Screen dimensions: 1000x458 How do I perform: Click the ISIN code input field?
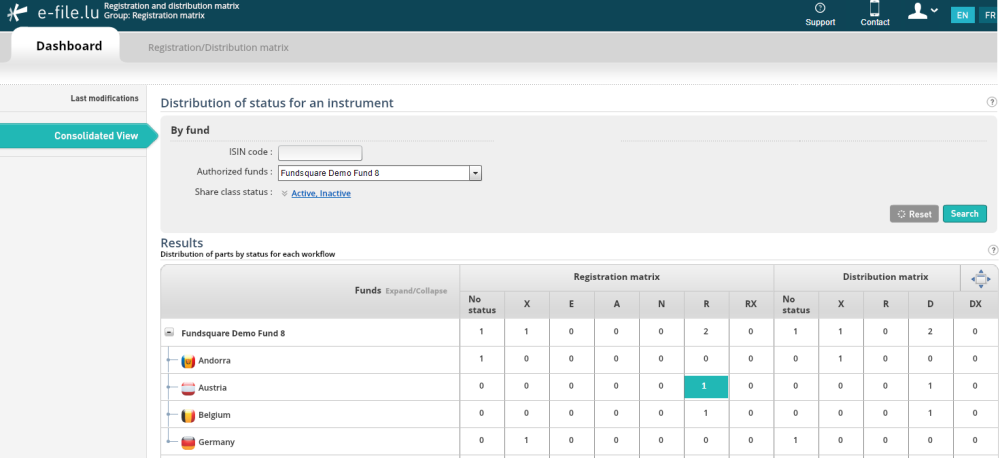click(x=320, y=153)
